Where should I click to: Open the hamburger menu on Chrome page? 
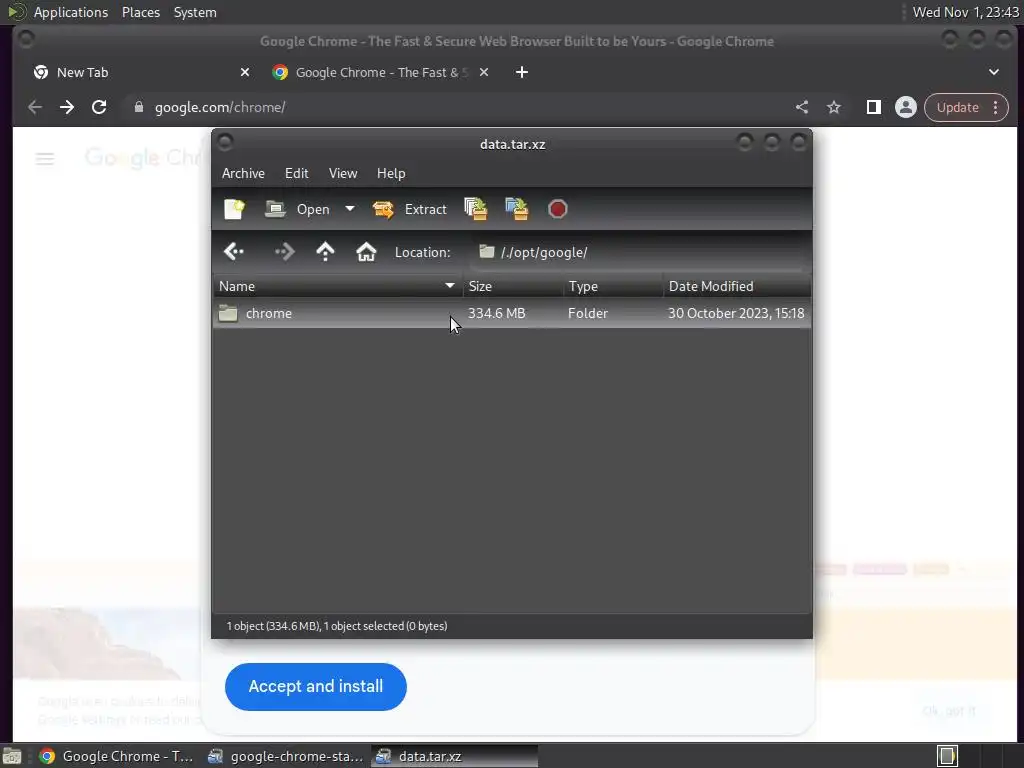pyautogui.click(x=44, y=159)
